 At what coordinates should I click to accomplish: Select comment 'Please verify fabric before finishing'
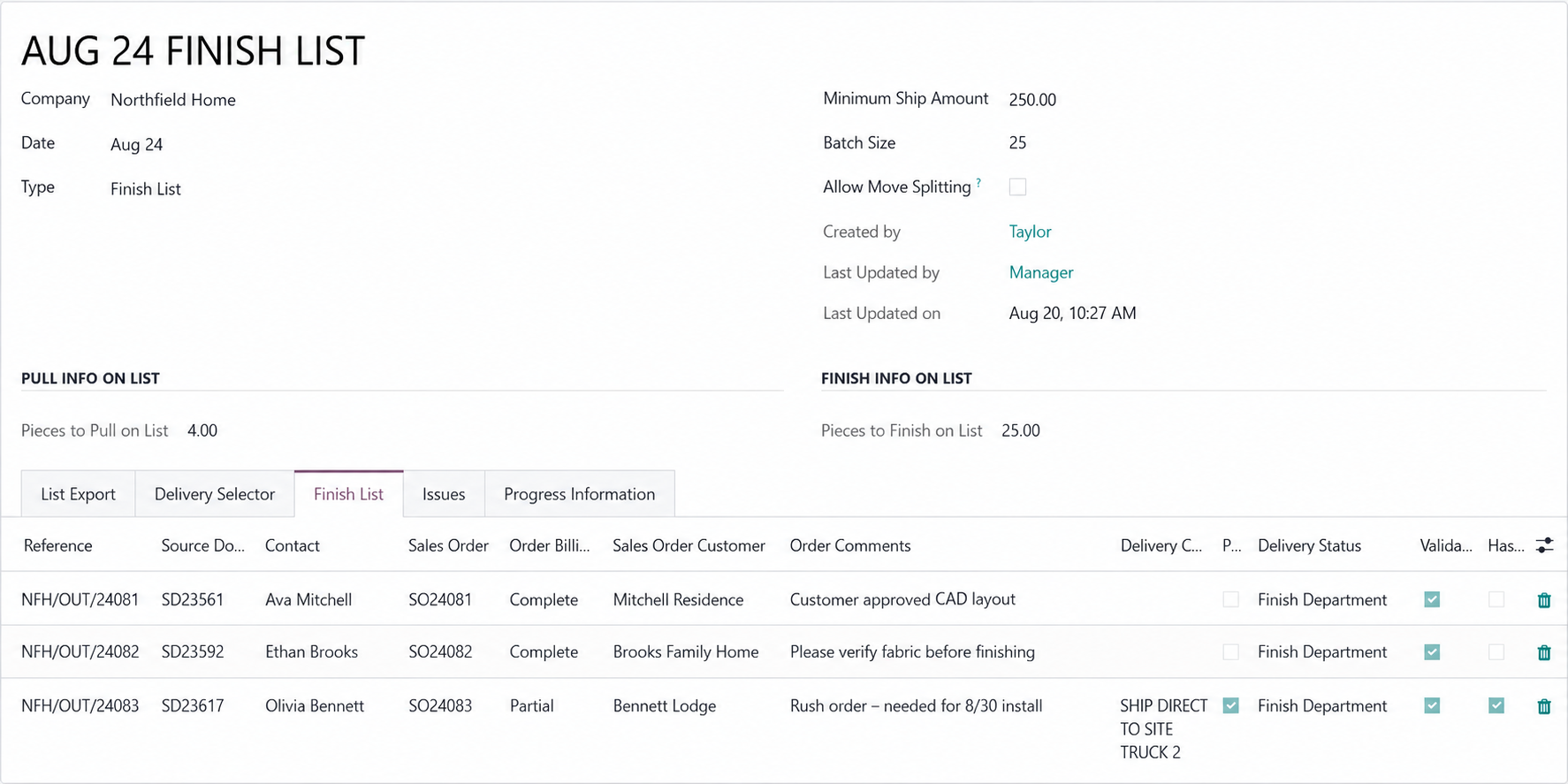coord(912,651)
